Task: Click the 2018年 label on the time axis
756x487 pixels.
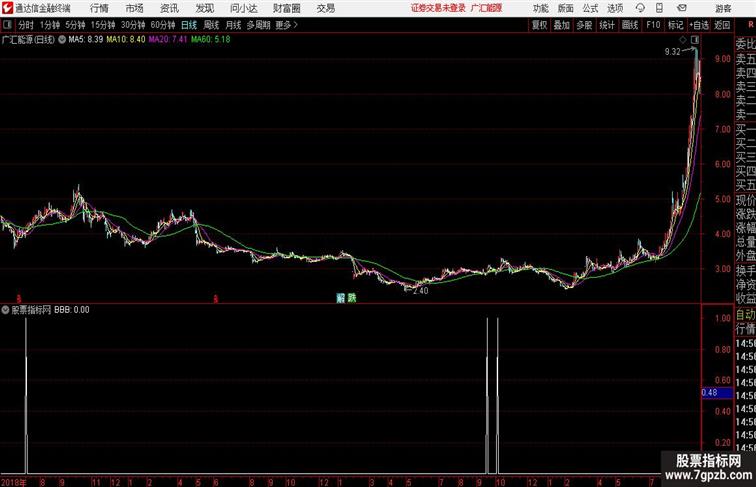Action: pos(14,482)
